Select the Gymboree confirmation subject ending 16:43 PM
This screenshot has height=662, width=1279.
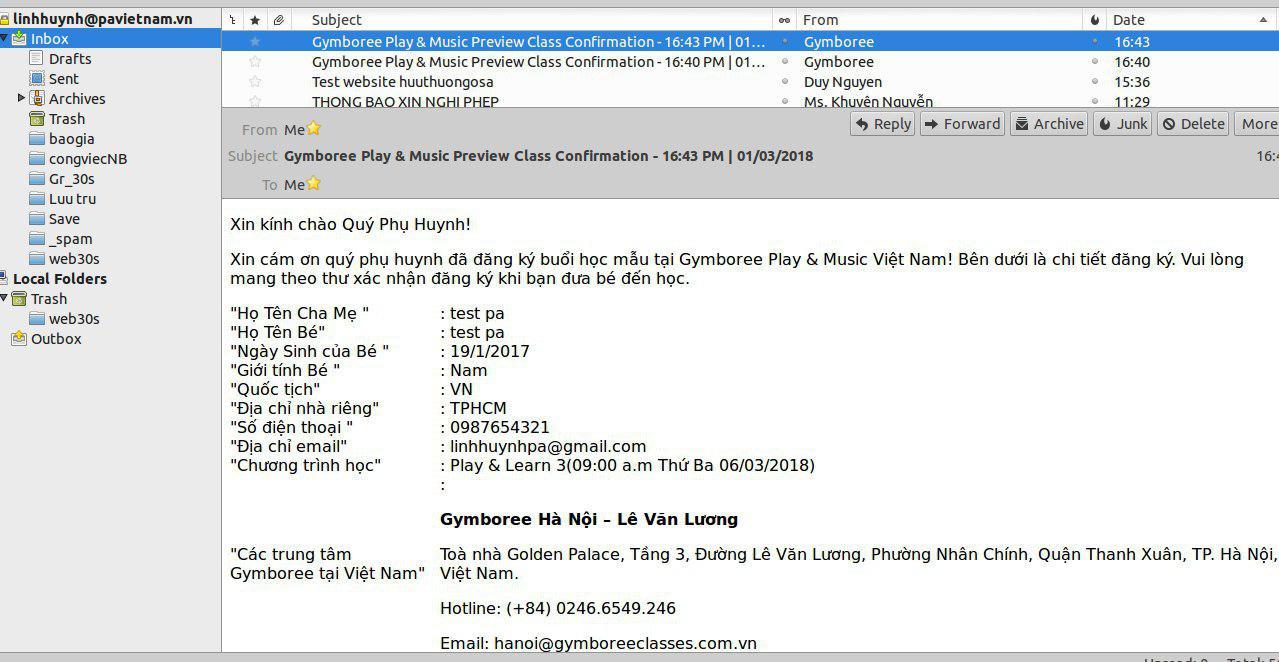tap(539, 42)
